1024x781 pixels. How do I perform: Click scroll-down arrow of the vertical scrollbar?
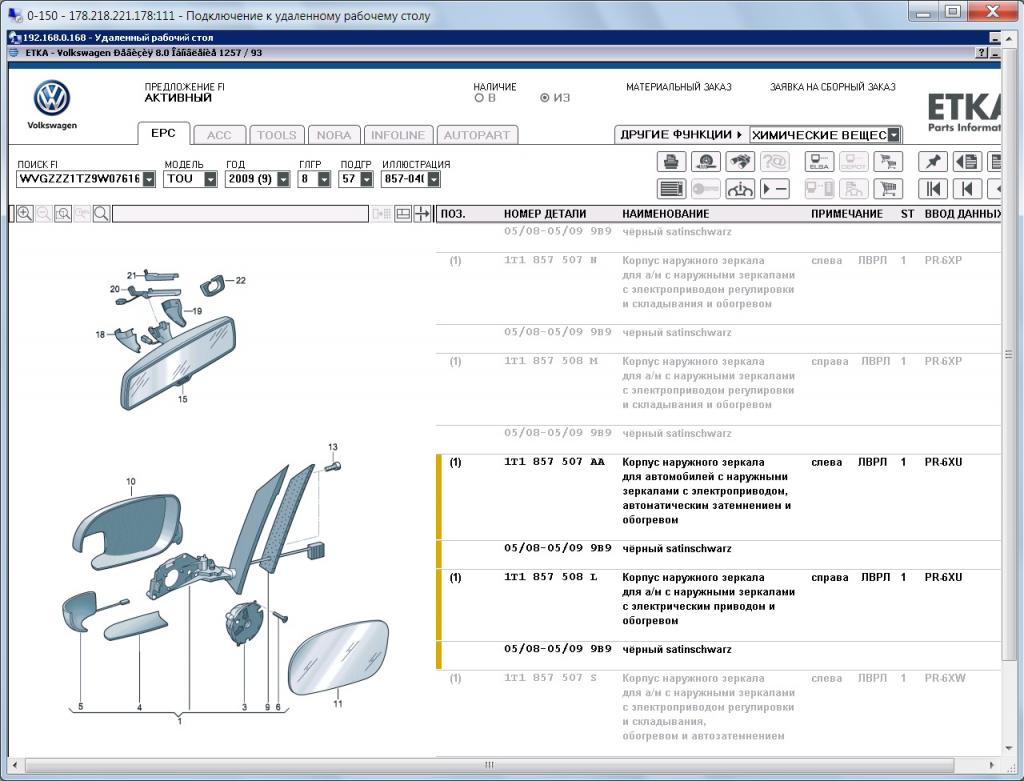(1010, 748)
